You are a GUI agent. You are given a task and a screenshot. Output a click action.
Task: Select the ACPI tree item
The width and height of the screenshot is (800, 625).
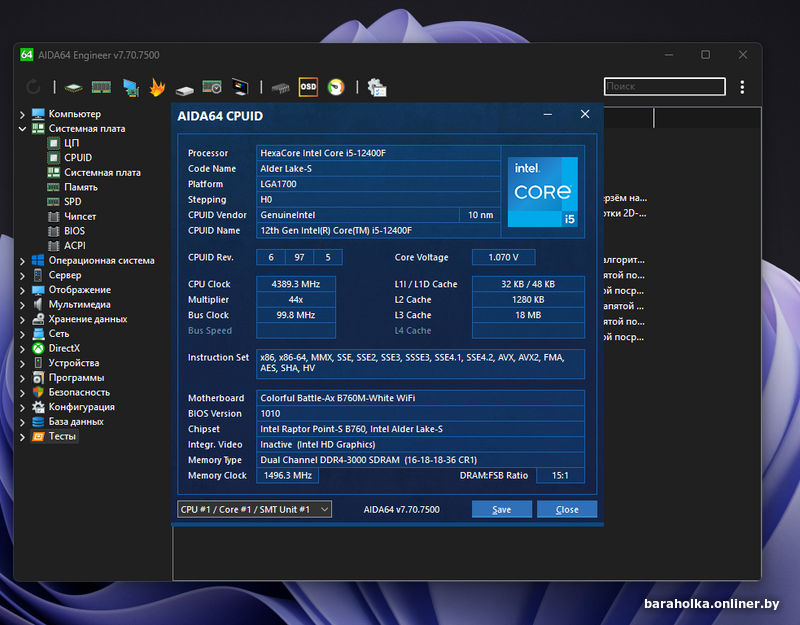click(x=67, y=246)
